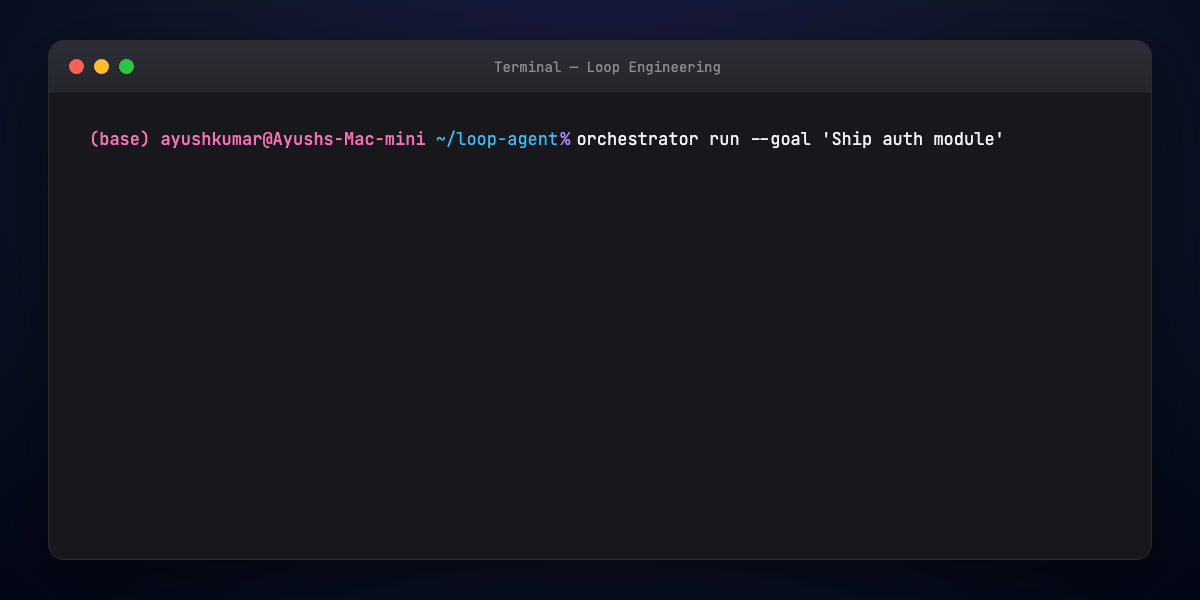Close the terminal with the red button
This screenshot has width=1200, height=600.
[76, 67]
